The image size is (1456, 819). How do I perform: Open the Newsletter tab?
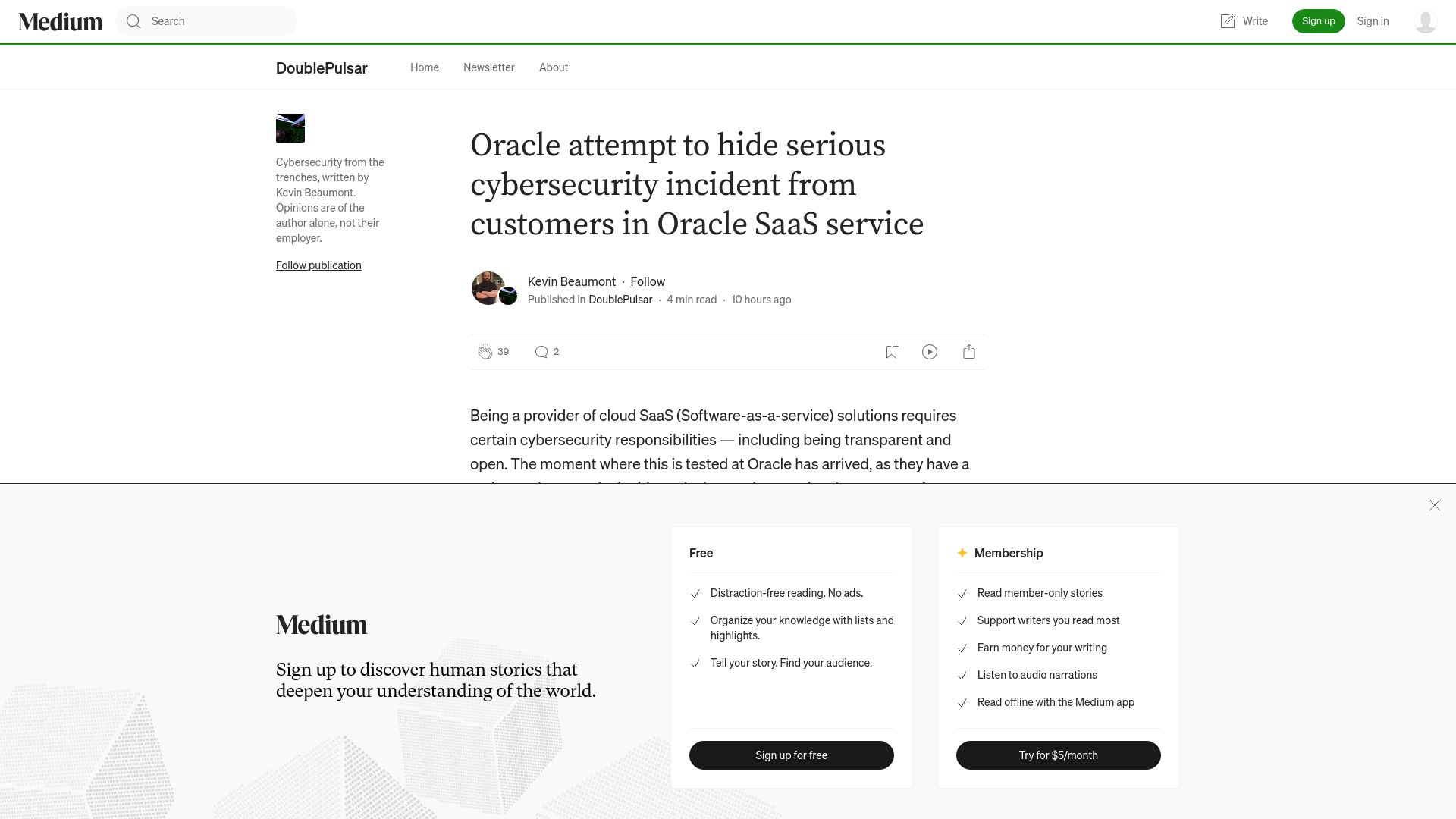click(489, 67)
